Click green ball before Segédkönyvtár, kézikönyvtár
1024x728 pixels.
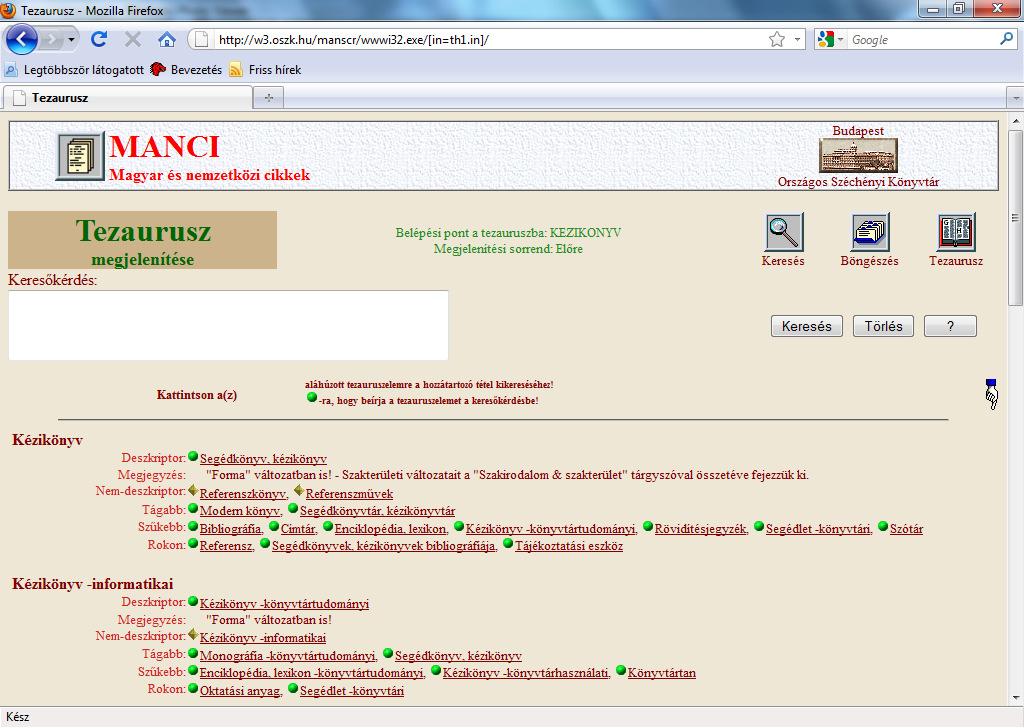(x=293, y=508)
